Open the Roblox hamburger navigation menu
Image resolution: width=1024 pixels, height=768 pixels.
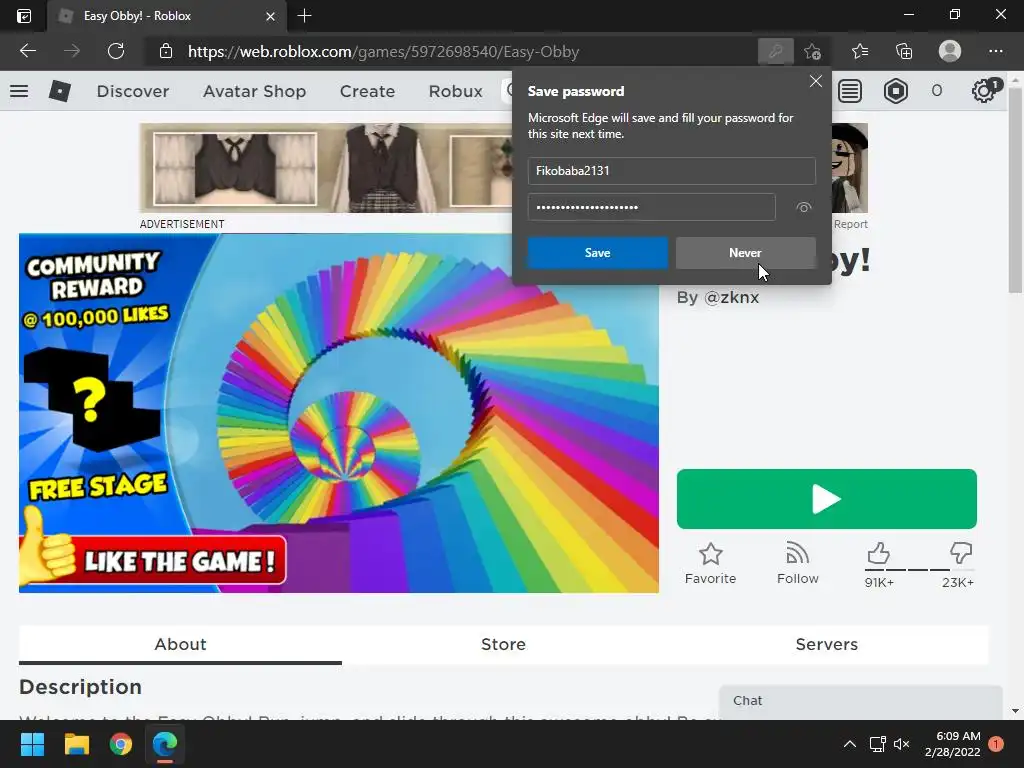19,91
